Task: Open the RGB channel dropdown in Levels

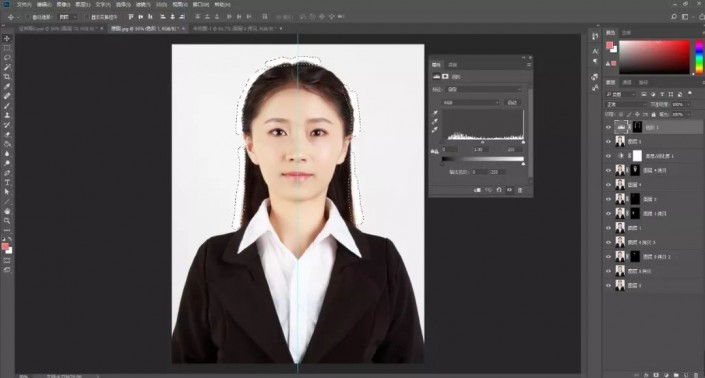Action: [x=471, y=102]
